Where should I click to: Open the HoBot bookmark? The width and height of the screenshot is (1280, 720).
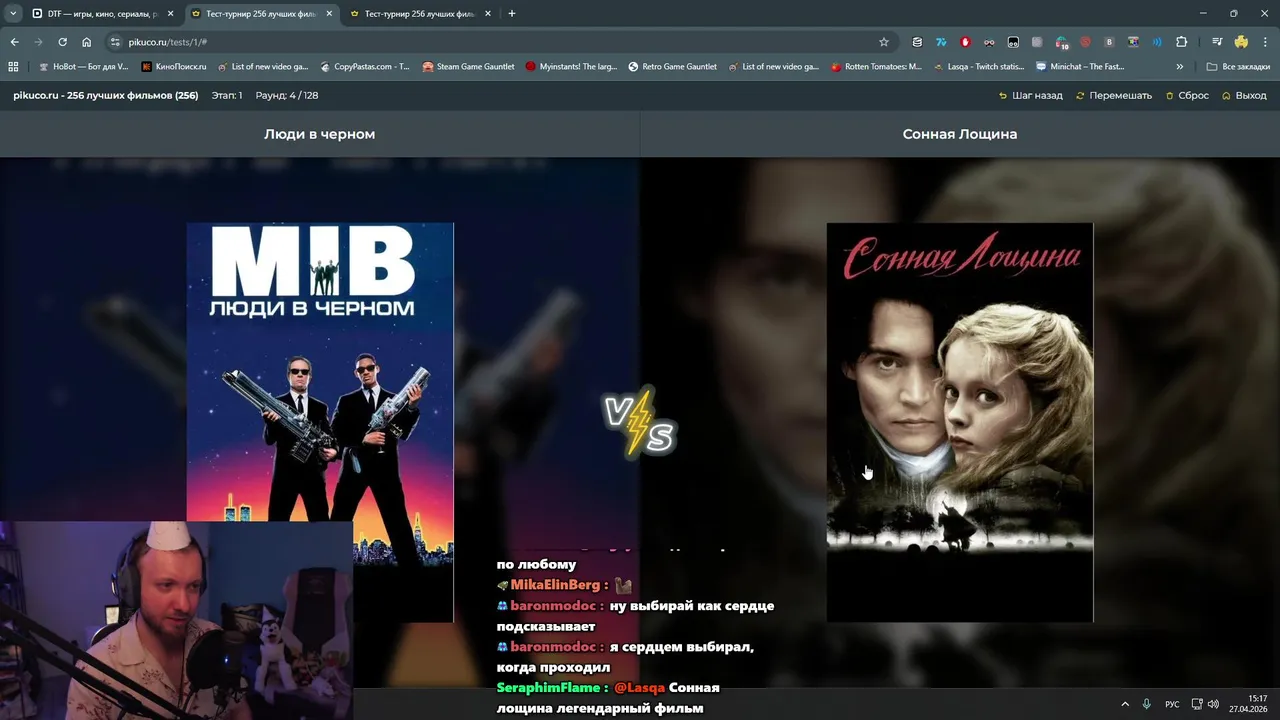coord(83,67)
